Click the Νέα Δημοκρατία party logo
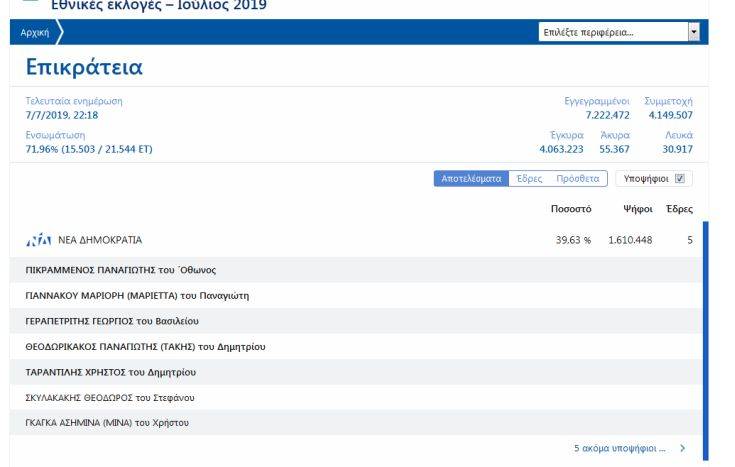The height and width of the screenshot is (467, 735). click(37, 241)
